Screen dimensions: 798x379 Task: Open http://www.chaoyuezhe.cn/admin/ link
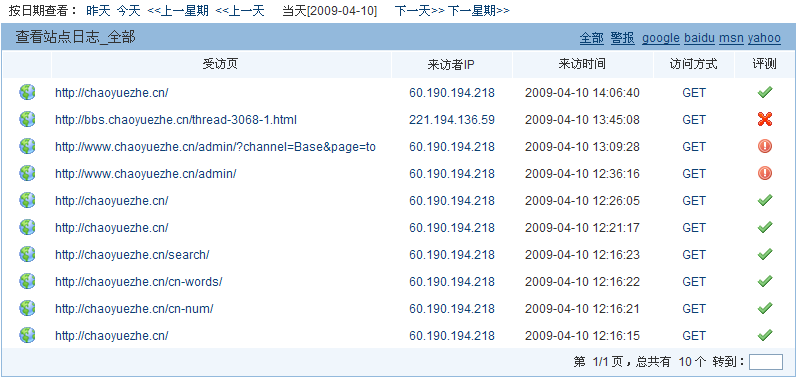point(146,174)
